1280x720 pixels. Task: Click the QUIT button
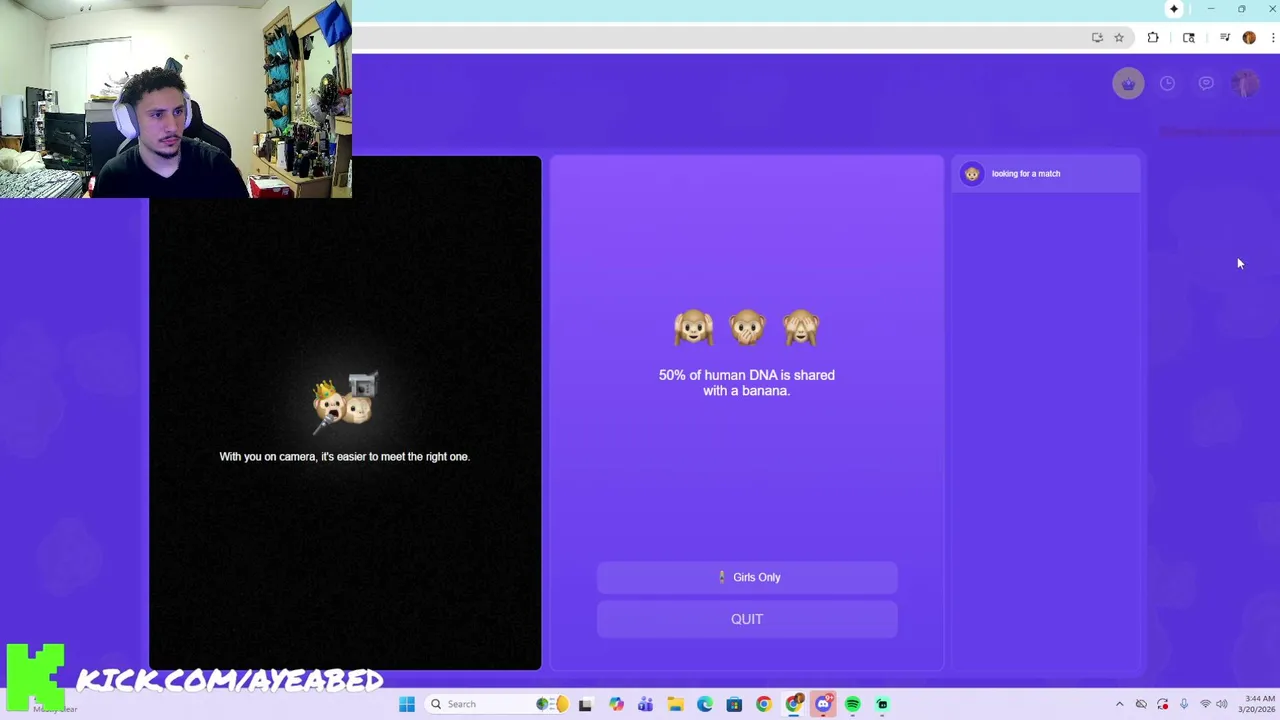coord(747,619)
